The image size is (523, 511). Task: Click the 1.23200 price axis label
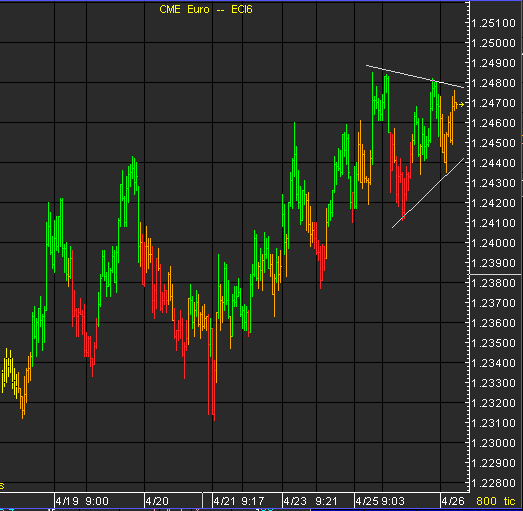494,404
